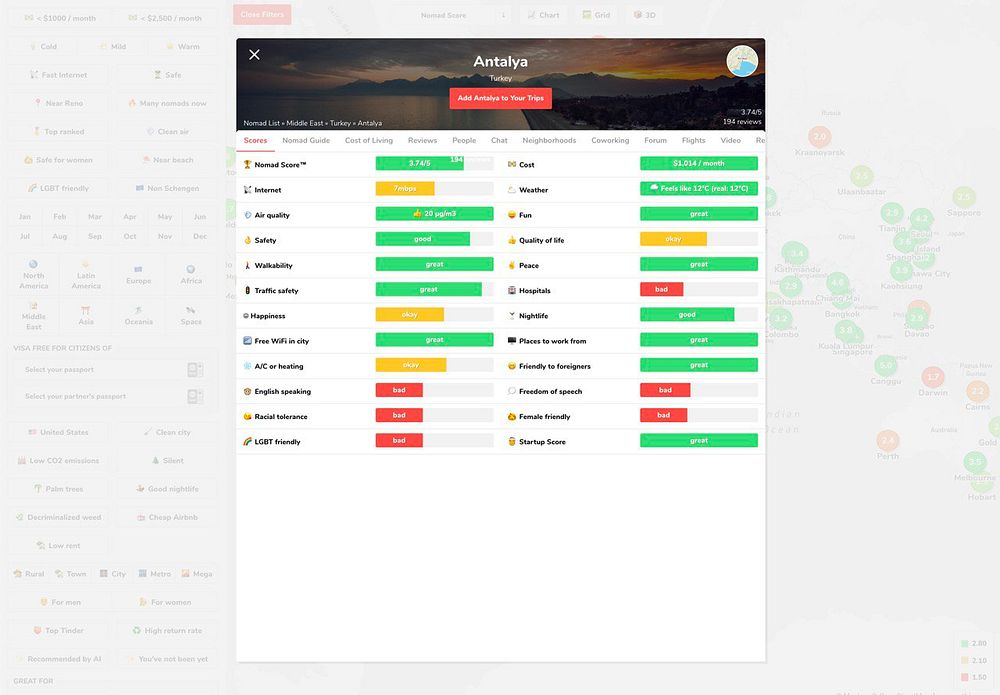Click the Cost money icon
This screenshot has width=1000, height=695.
[x=511, y=165]
